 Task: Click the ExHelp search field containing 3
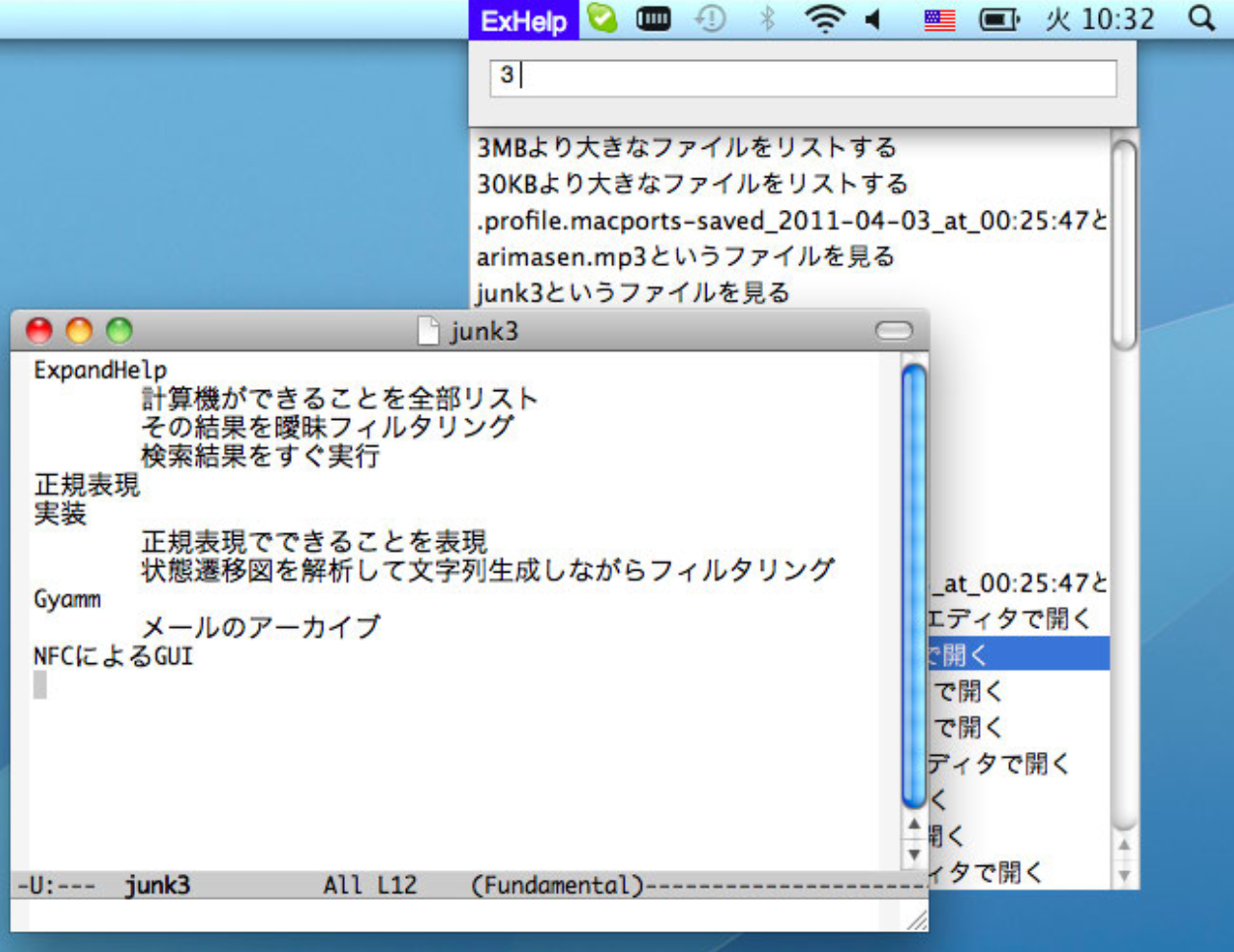[x=803, y=77]
